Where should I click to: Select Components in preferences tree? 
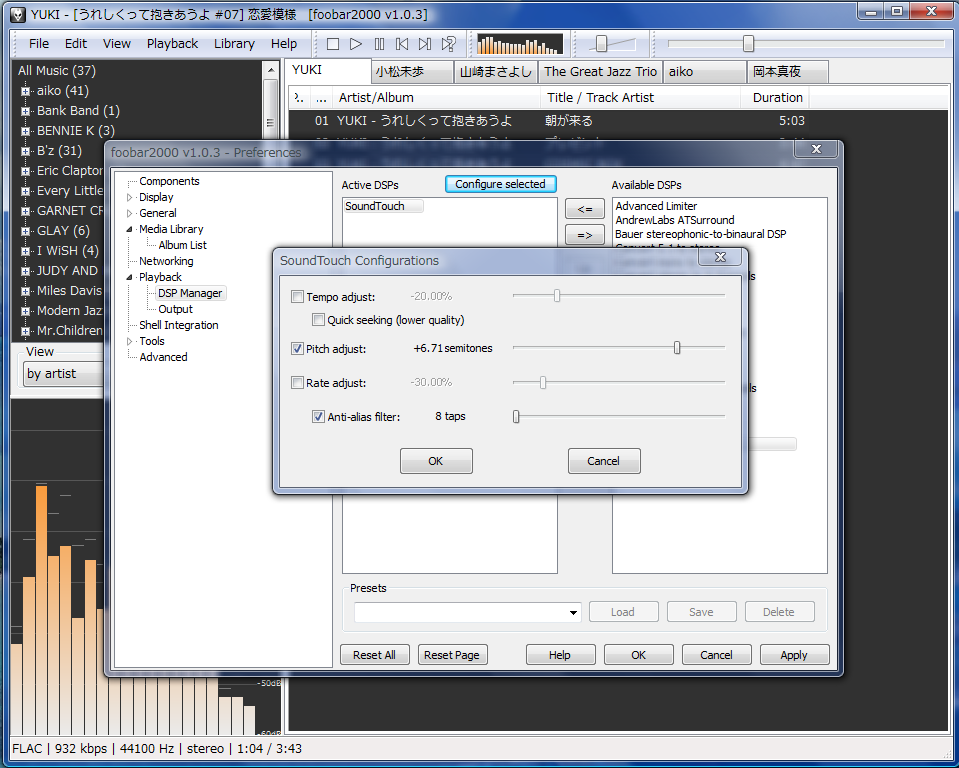click(169, 182)
